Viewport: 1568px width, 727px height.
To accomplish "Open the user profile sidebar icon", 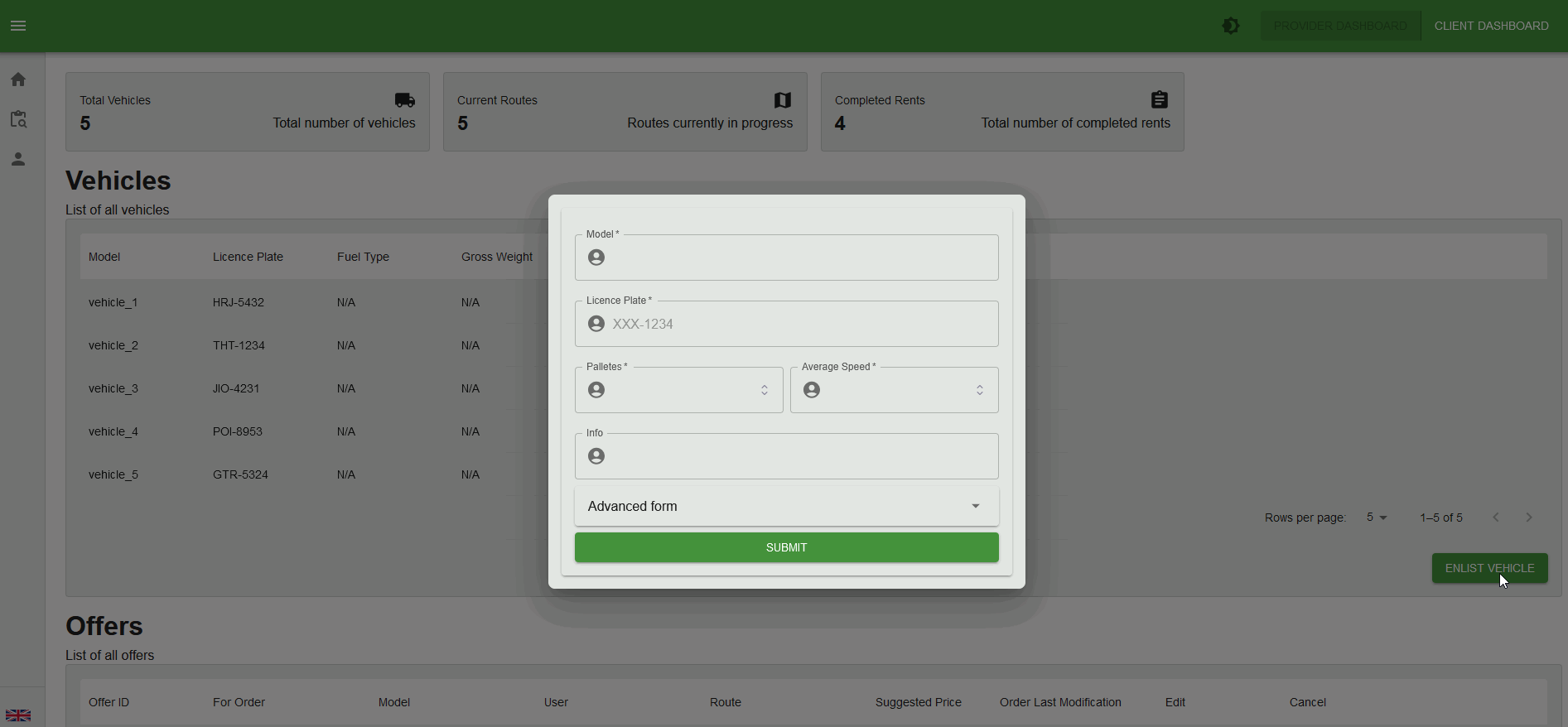I will click(18, 159).
